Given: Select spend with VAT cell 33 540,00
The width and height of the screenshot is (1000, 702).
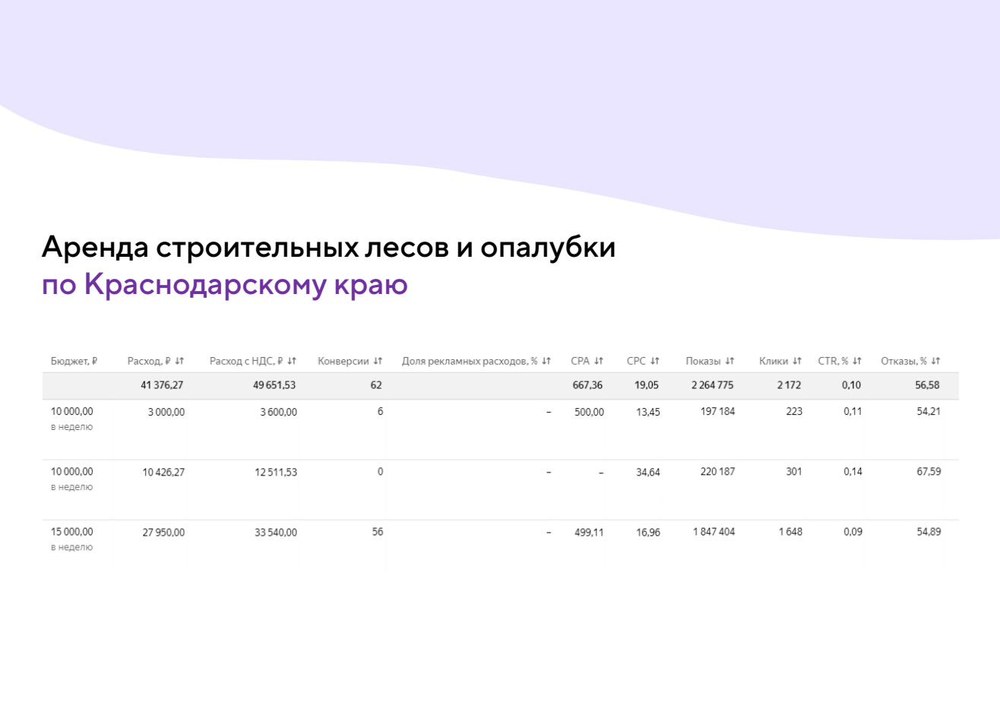Looking at the screenshot, I should click(276, 532).
